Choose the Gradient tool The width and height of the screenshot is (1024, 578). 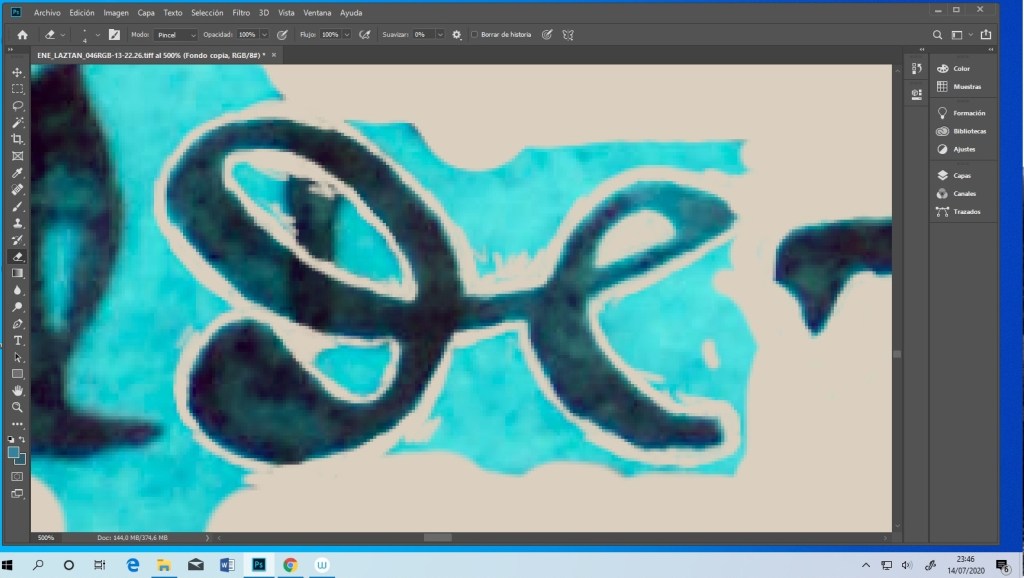tap(17, 273)
